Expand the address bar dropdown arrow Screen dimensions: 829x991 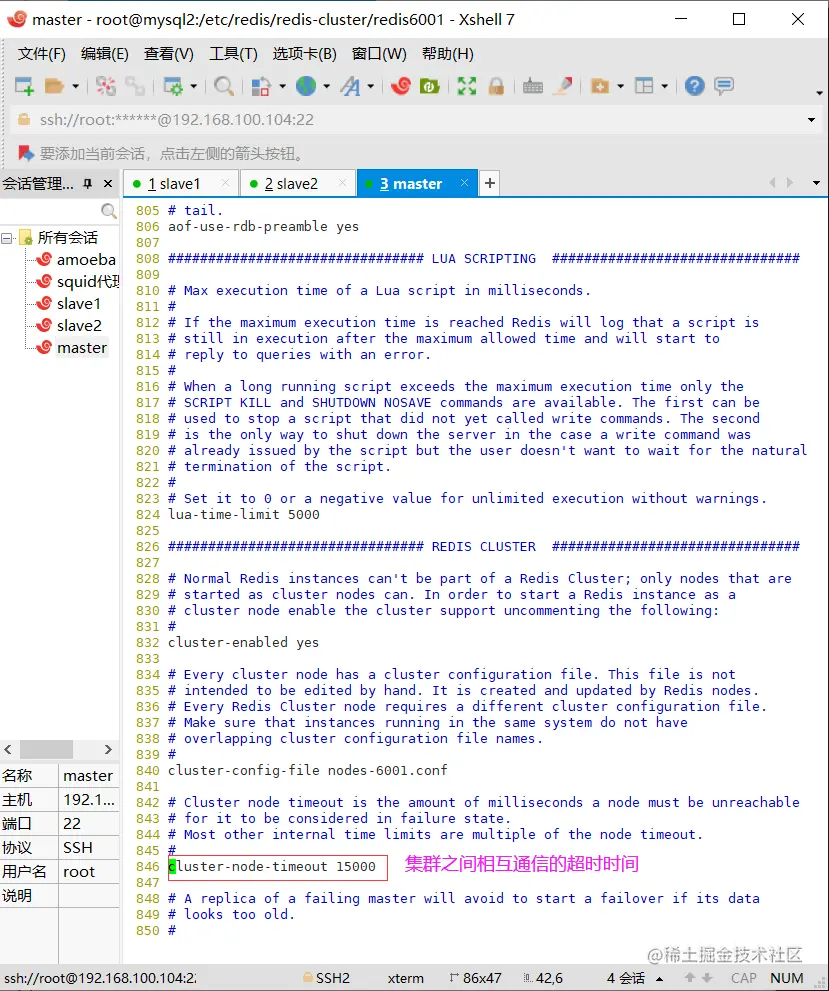coord(811,120)
